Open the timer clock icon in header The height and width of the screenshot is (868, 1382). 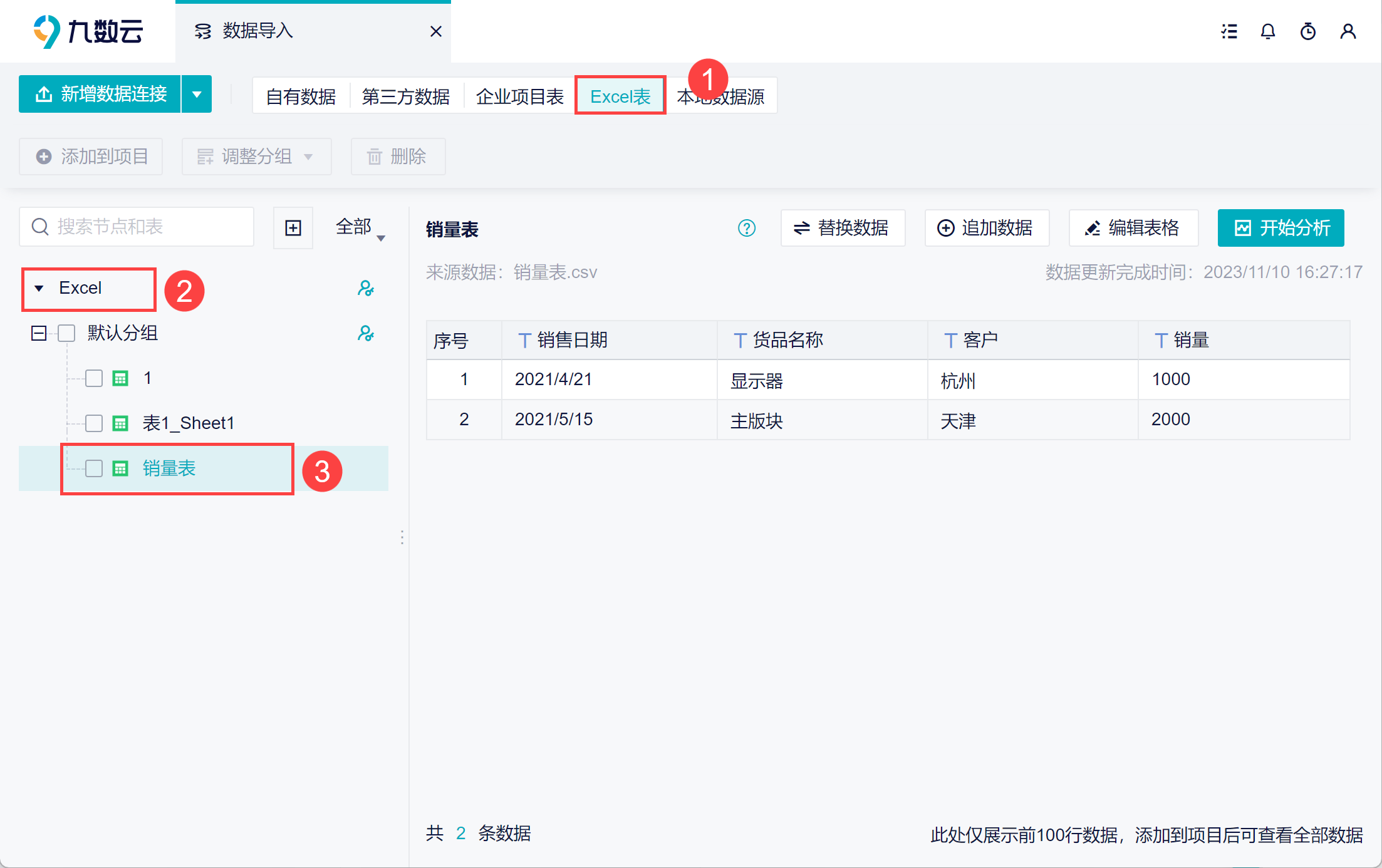coord(1308,31)
